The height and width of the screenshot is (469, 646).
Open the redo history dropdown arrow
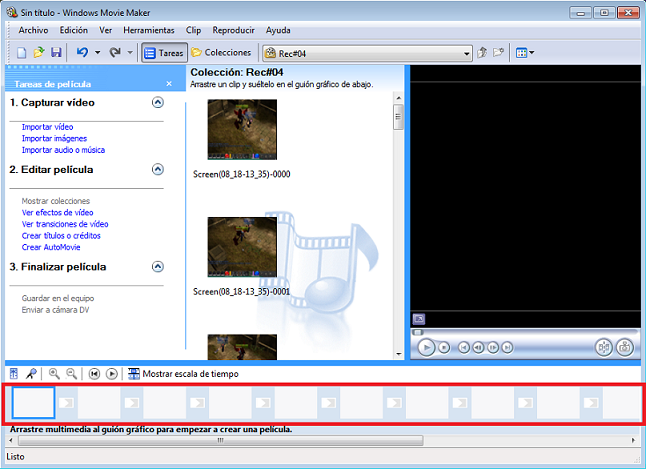(x=130, y=52)
